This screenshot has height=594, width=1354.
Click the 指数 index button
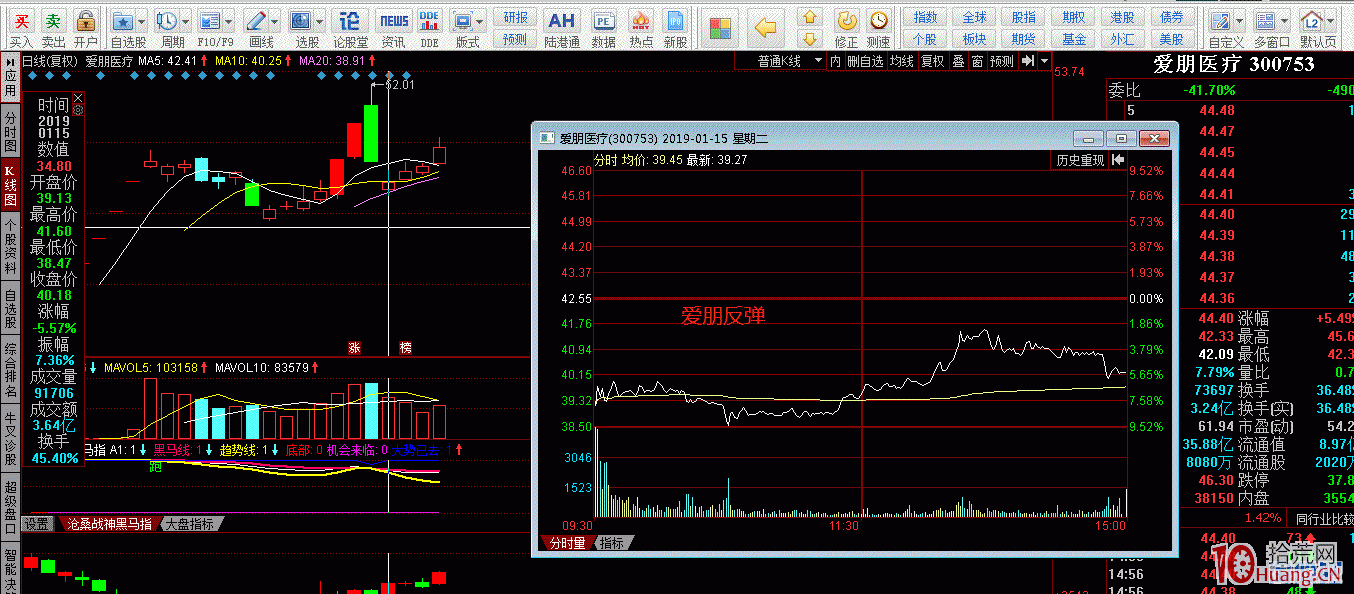(x=925, y=17)
